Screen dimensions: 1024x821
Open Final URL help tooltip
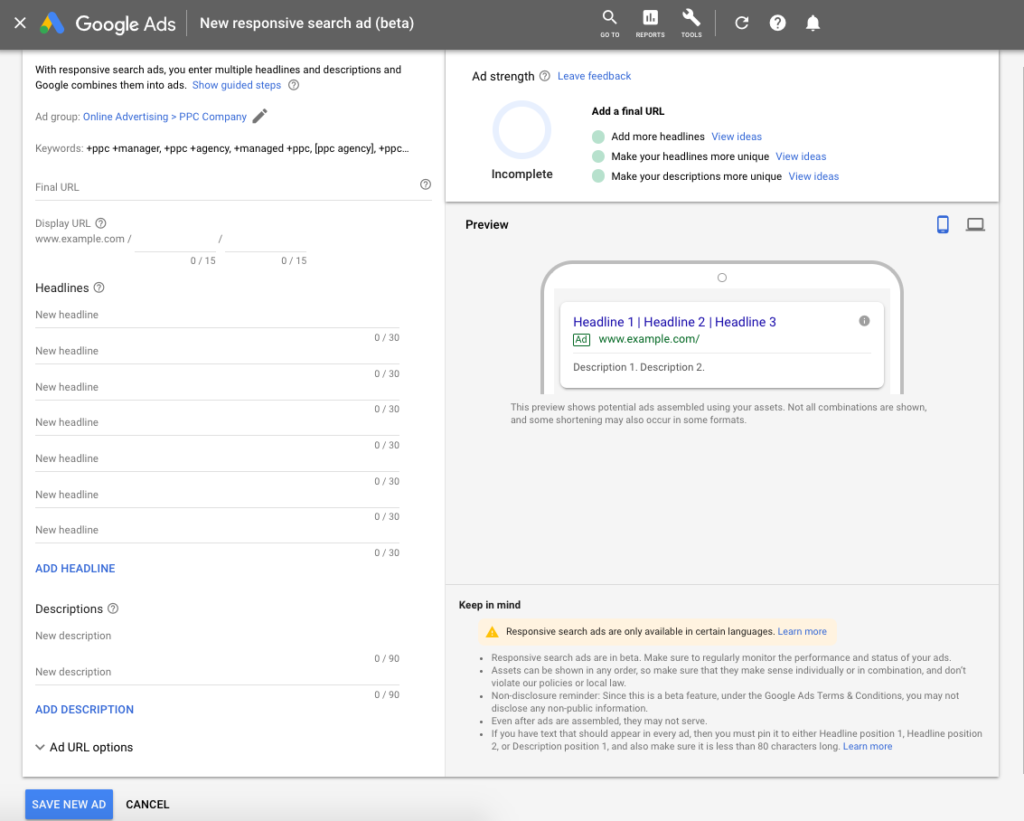click(425, 184)
